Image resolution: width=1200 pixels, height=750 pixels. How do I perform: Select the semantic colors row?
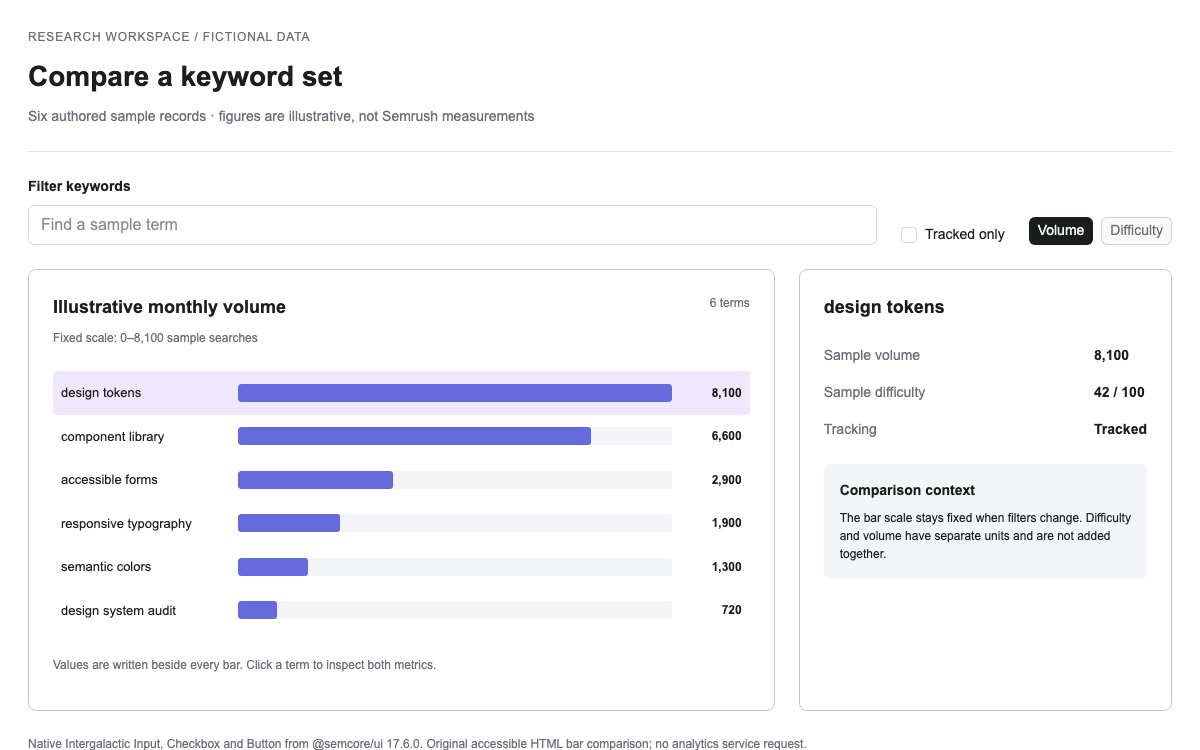401,567
